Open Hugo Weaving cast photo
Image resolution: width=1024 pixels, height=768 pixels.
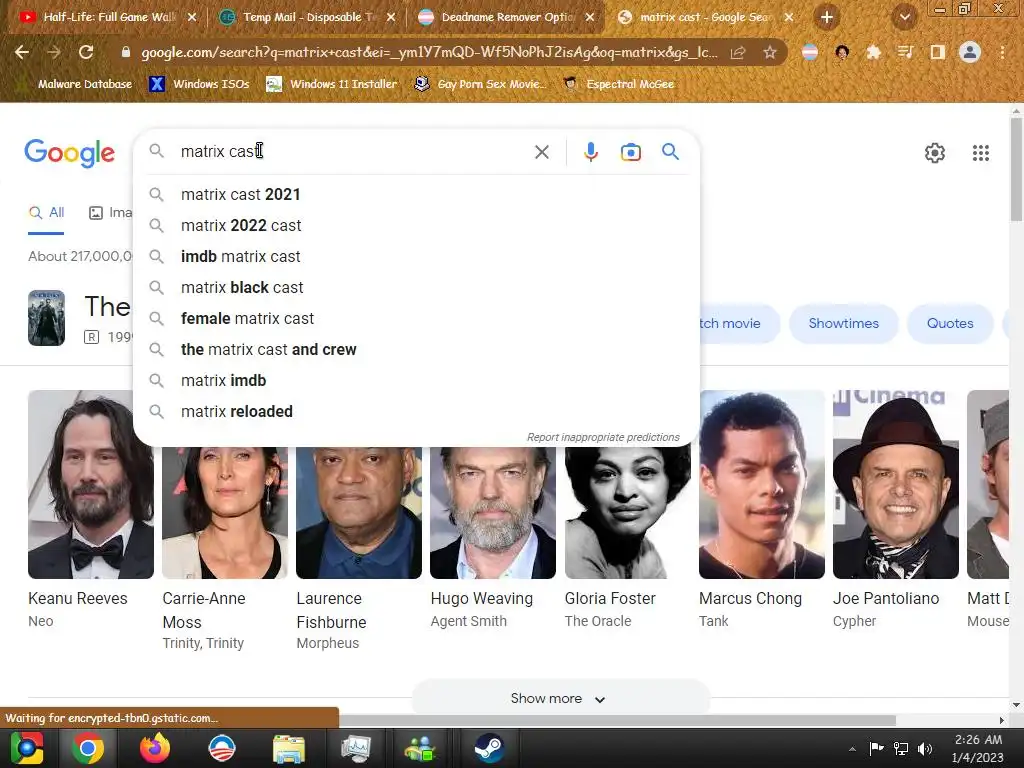493,513
